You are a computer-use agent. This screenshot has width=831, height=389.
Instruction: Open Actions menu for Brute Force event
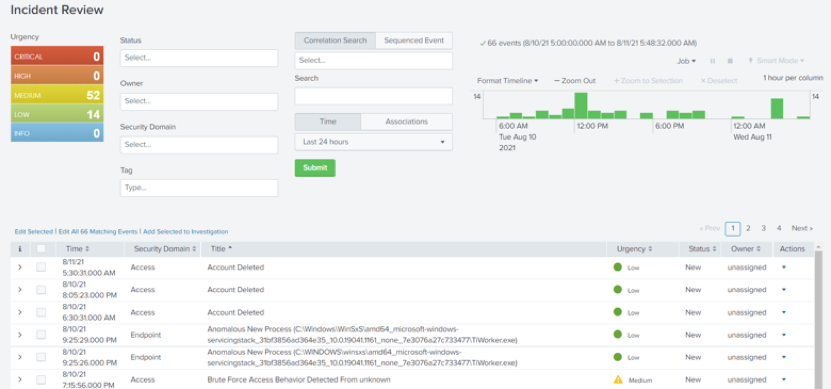(784, 379)
